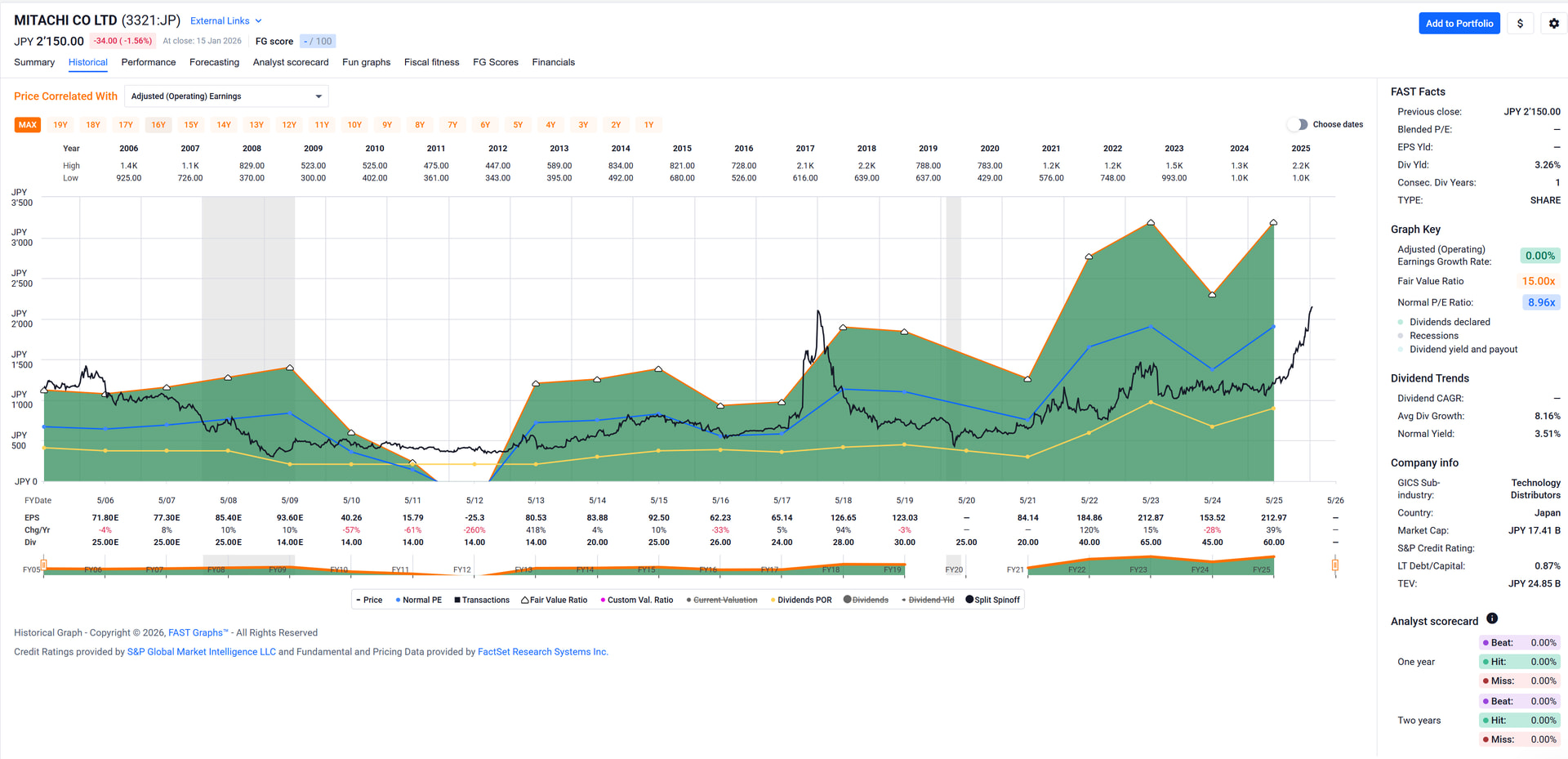Select the MAX time period button
The image size is (1568, 759).
28,125
